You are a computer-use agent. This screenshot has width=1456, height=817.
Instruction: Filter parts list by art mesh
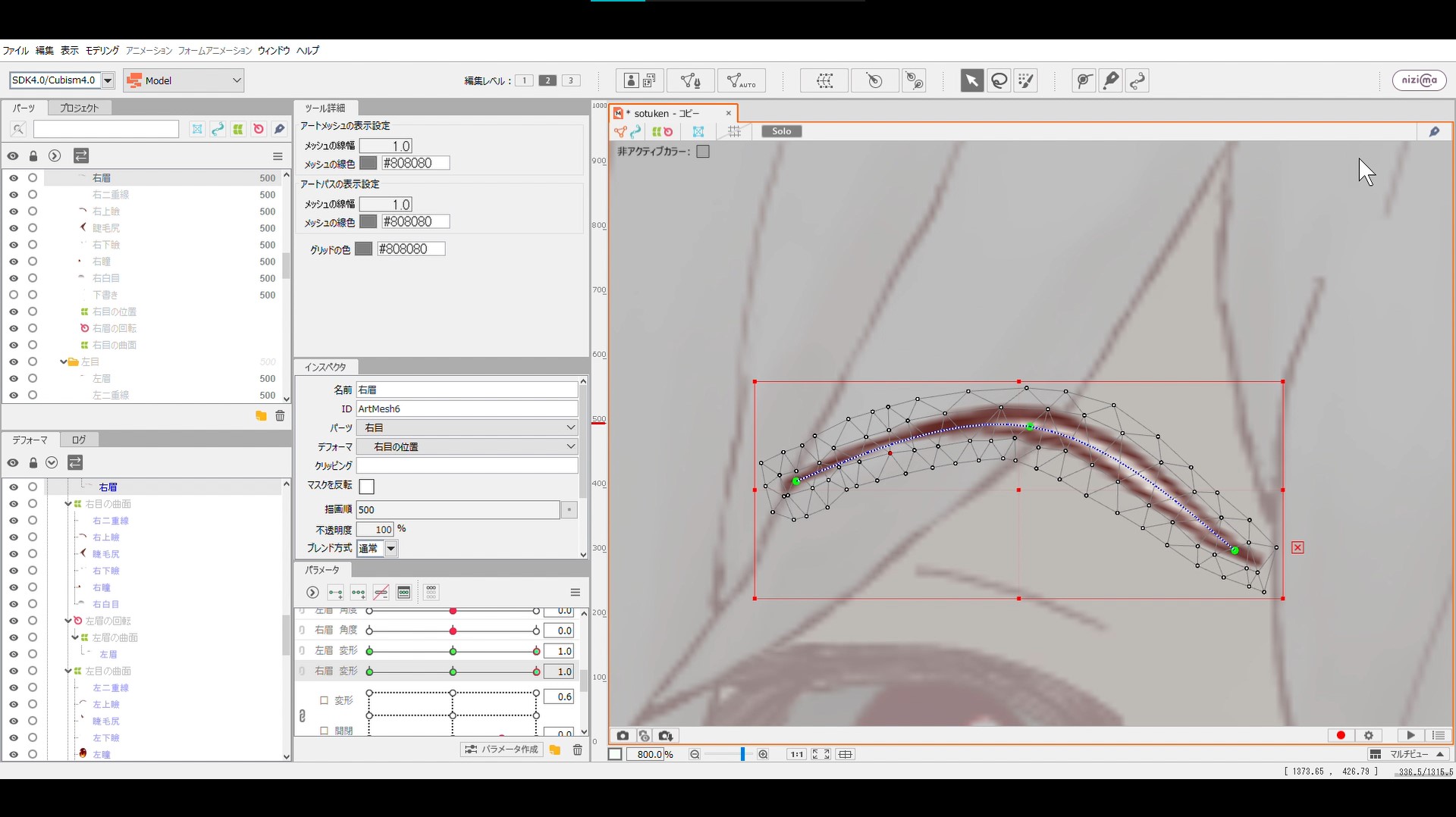click(197, 130)
